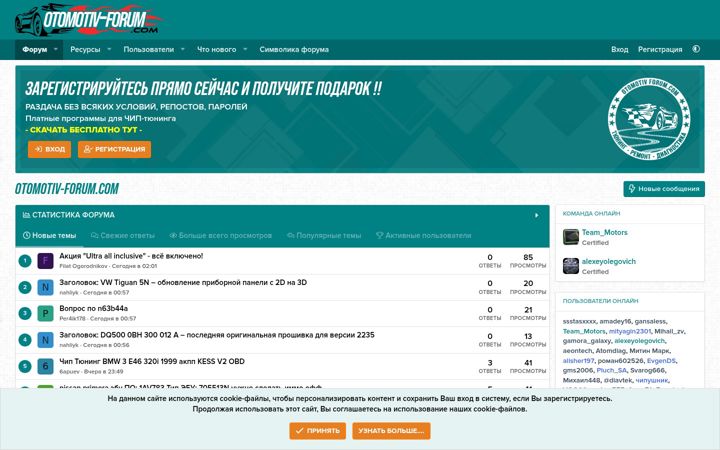Click N avatar beside DQ500 thread
720x450 pixels.
click(x=45, y=340)
